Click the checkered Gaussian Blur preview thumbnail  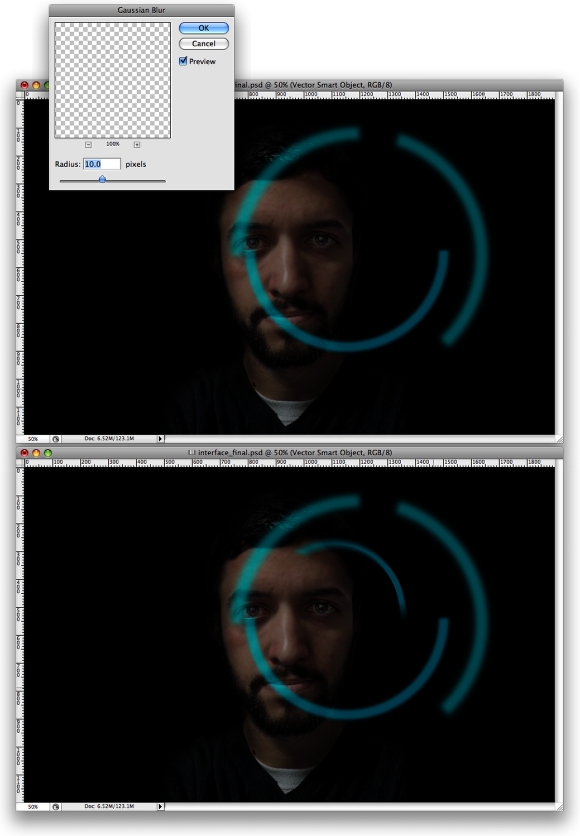(112, 80)
